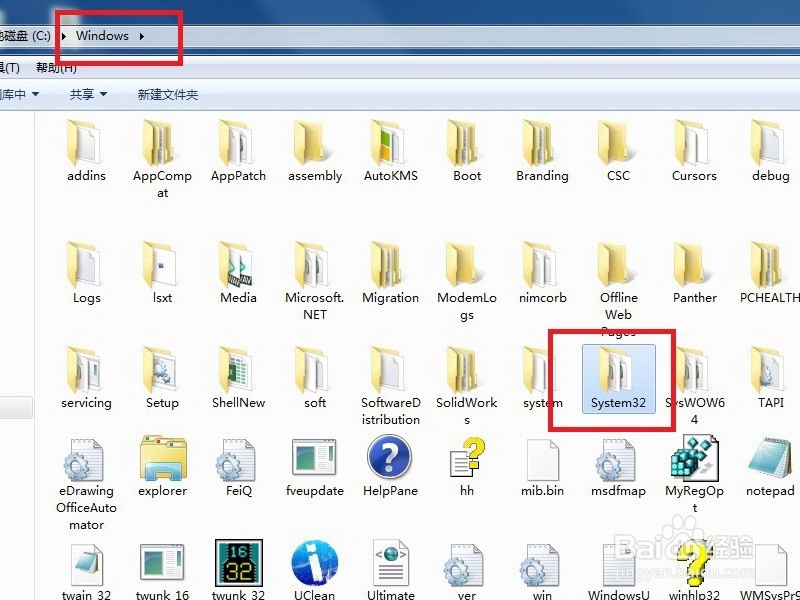800x600 pixels.
Task: Select the System32 folder
Action: pyautogui.click(x=618, y=378)
